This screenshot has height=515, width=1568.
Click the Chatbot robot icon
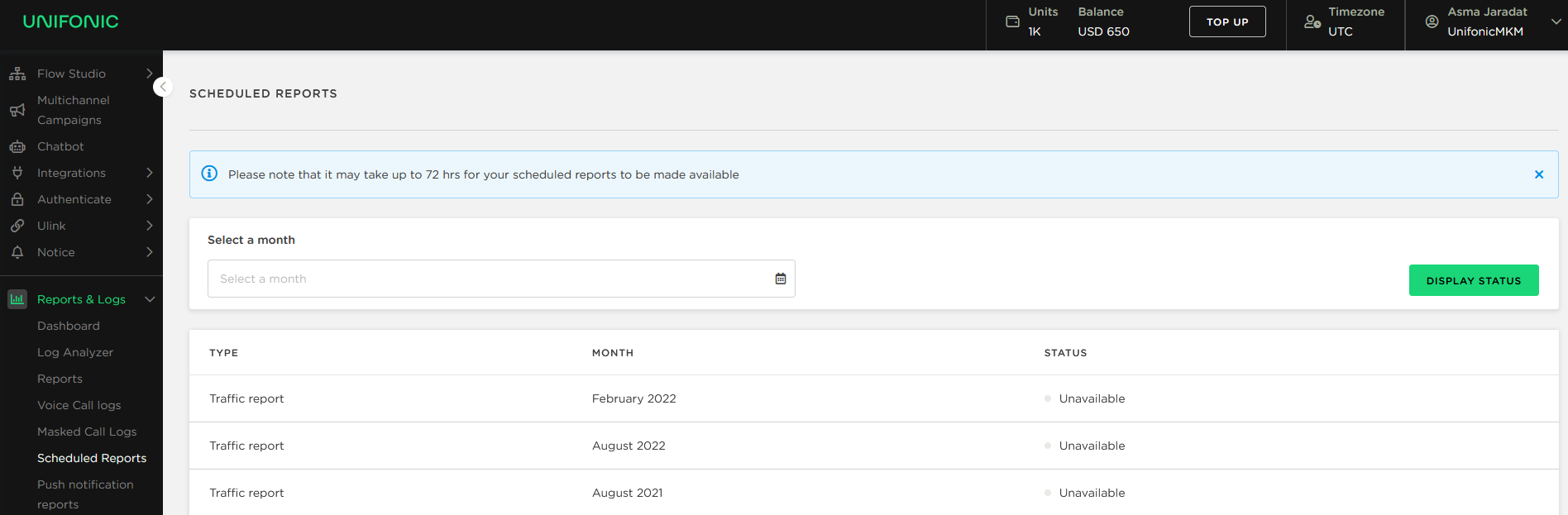tap(17, 146)
